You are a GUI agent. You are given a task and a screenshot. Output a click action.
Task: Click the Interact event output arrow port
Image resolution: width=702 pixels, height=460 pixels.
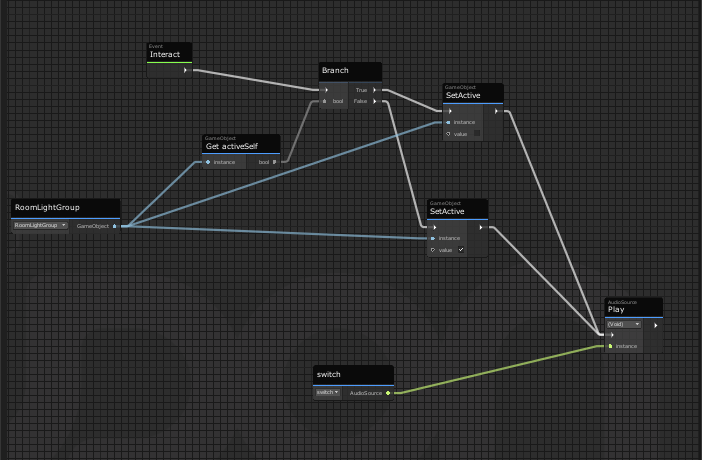pyautogui.click(x=186, y=71)
